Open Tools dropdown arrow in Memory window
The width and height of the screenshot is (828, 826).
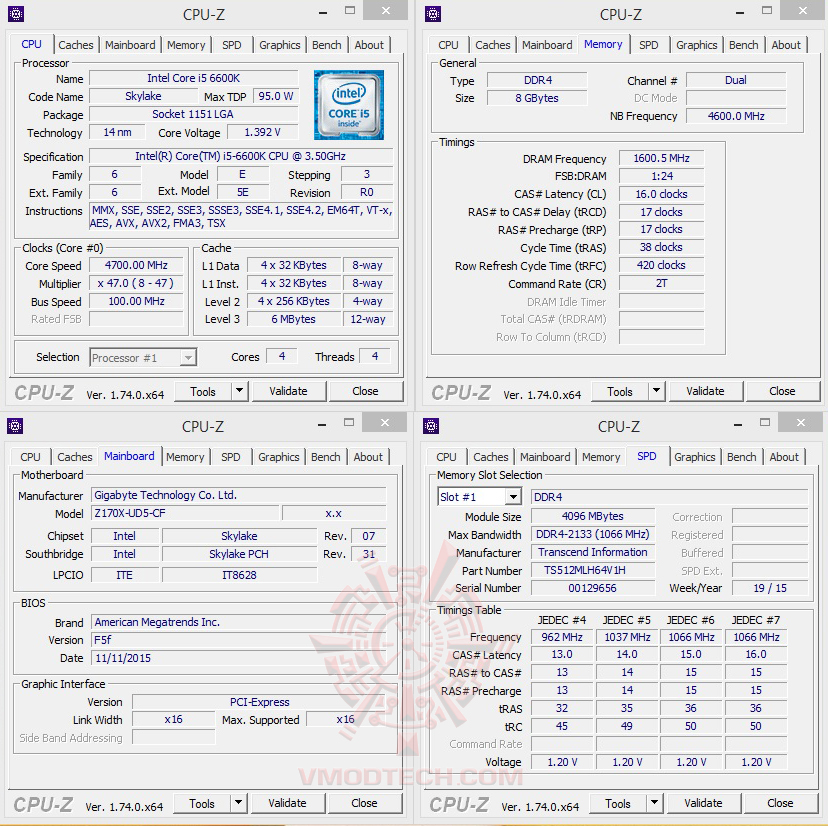[656, 391]
